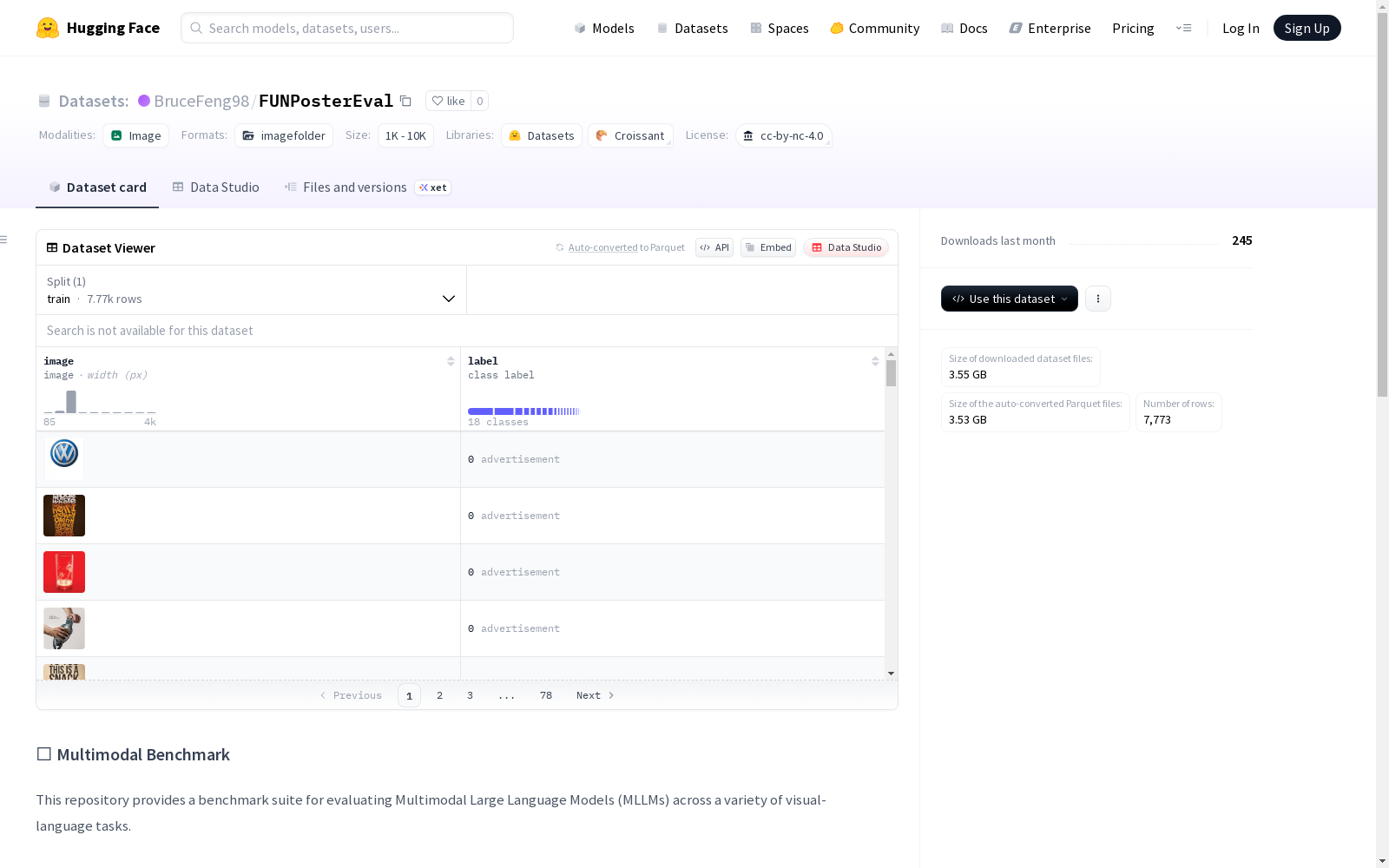Viewport: 1389px width, 868px height.
Task: Sort by the label column sort icon
Action: (875, 361)
